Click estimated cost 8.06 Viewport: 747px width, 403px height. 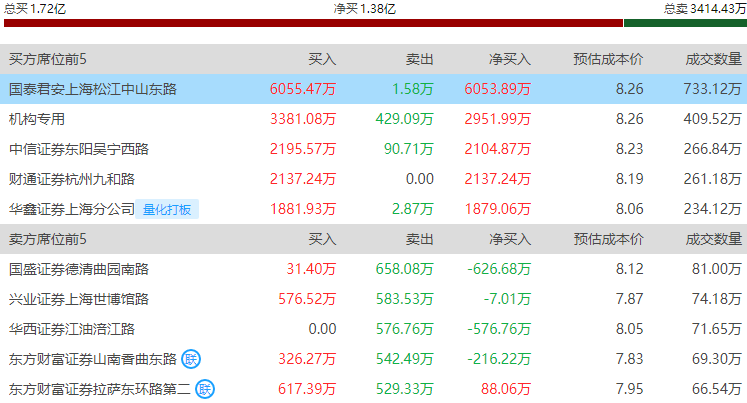[629, 209]
